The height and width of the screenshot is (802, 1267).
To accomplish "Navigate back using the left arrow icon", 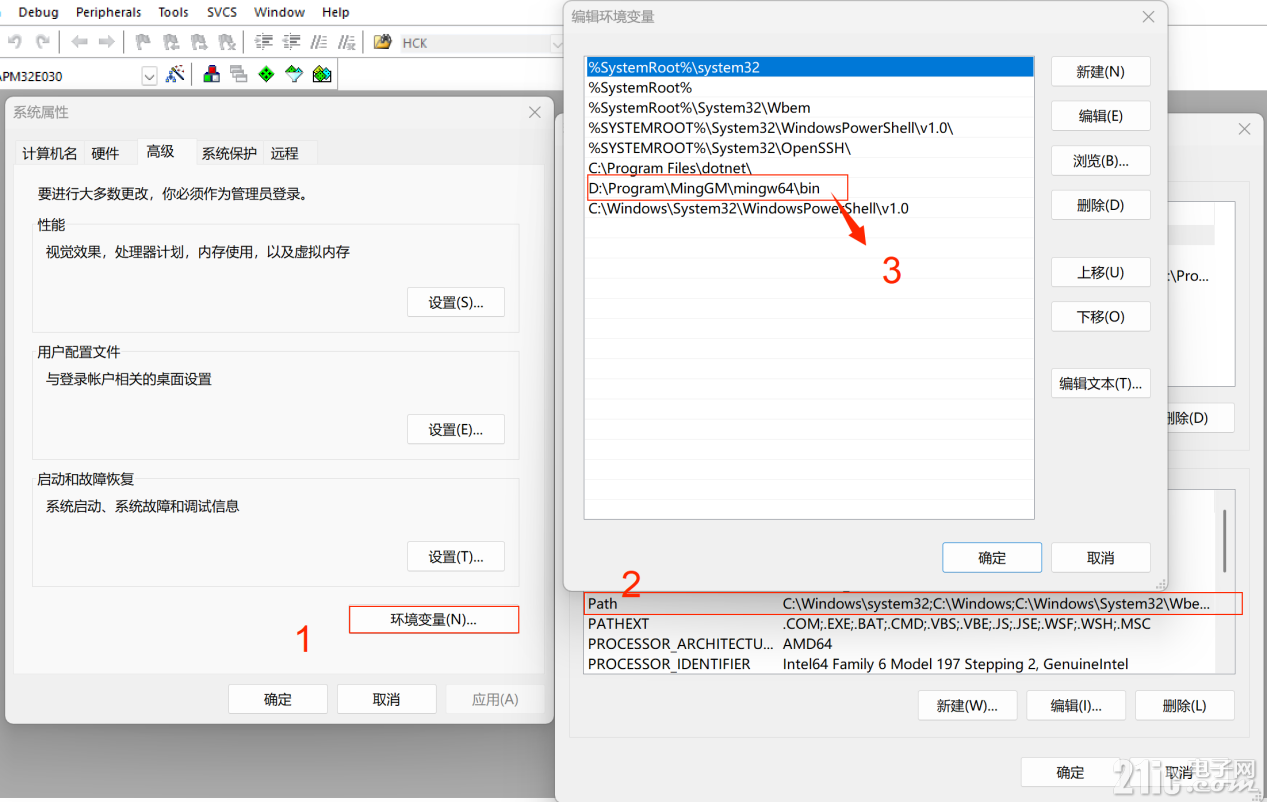I will pyautogui.click(x=80, y=42).
